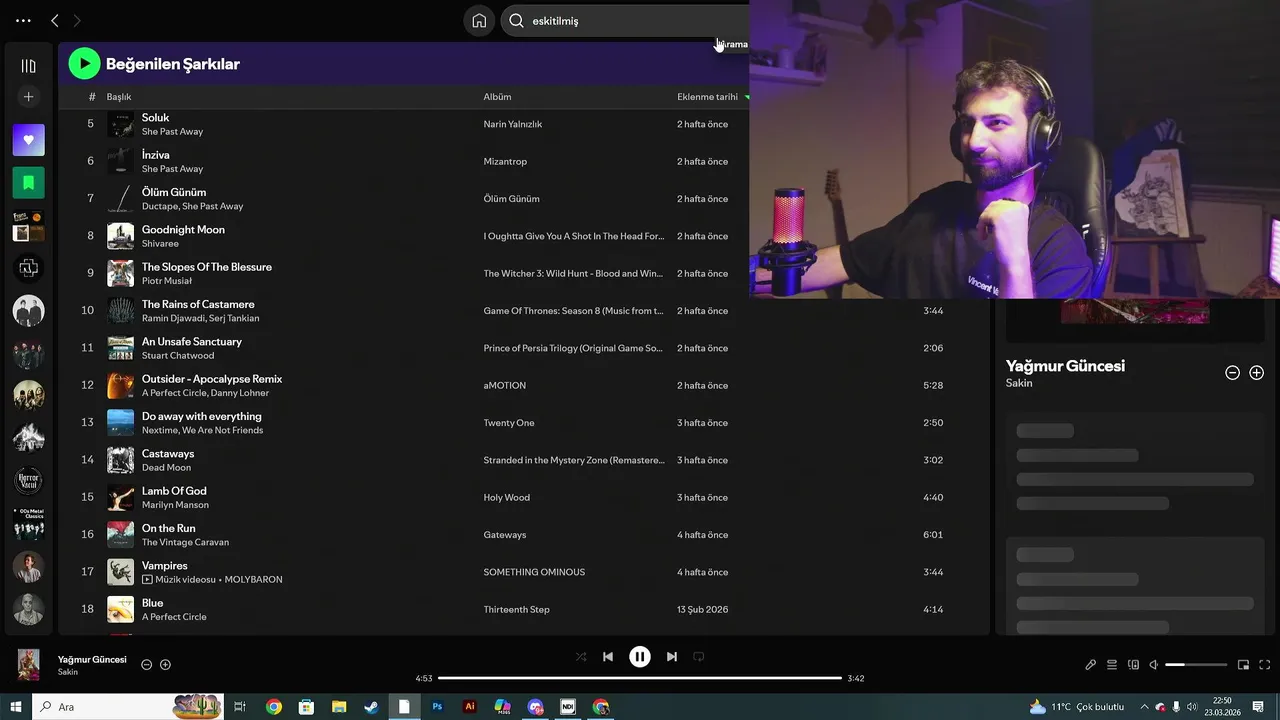Pause the current song

click(640, 657)
